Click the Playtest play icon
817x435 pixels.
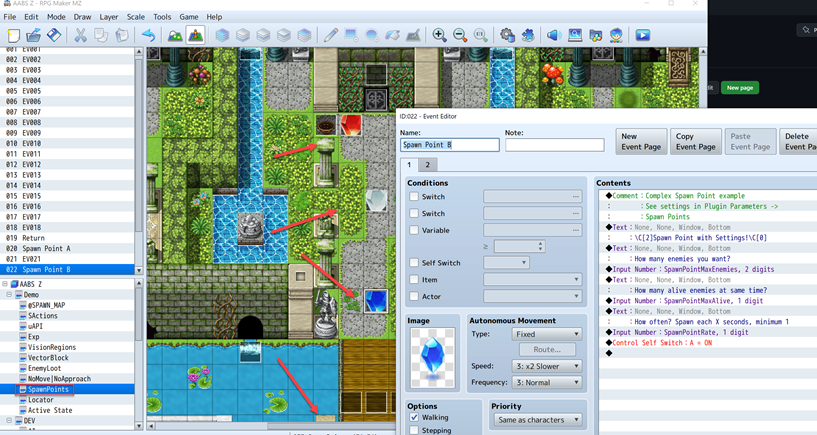(x=642, y=35)
